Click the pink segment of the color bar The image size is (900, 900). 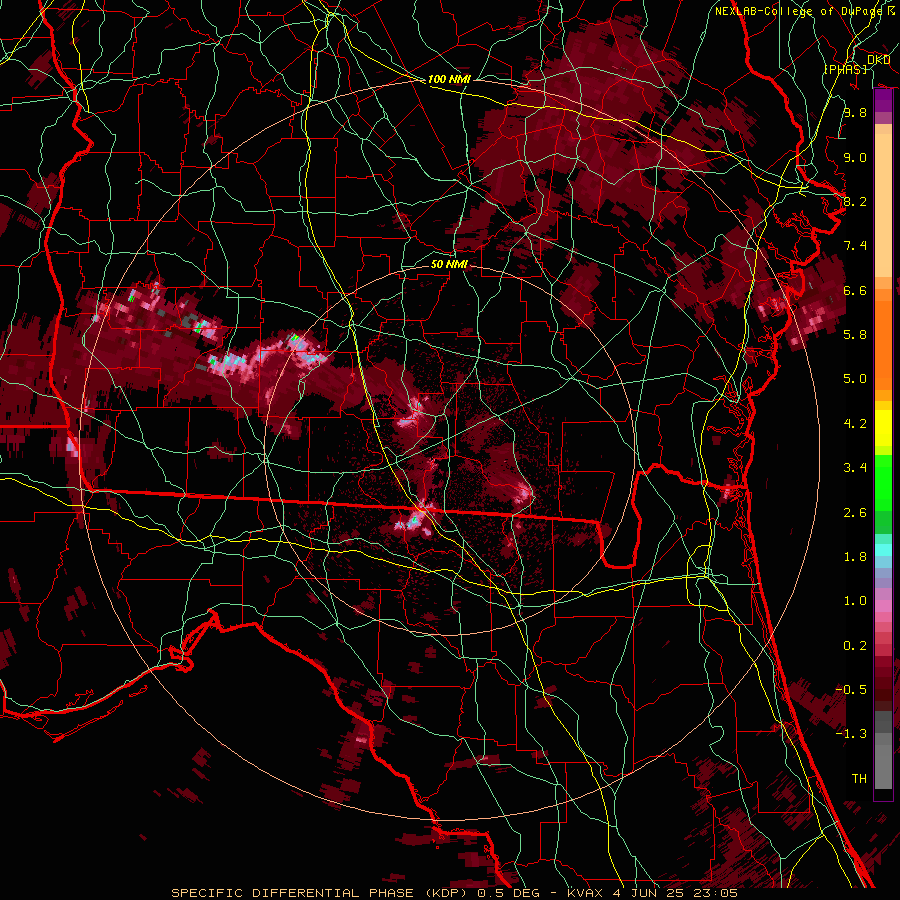pyautogui.click(x=883, y=606)
